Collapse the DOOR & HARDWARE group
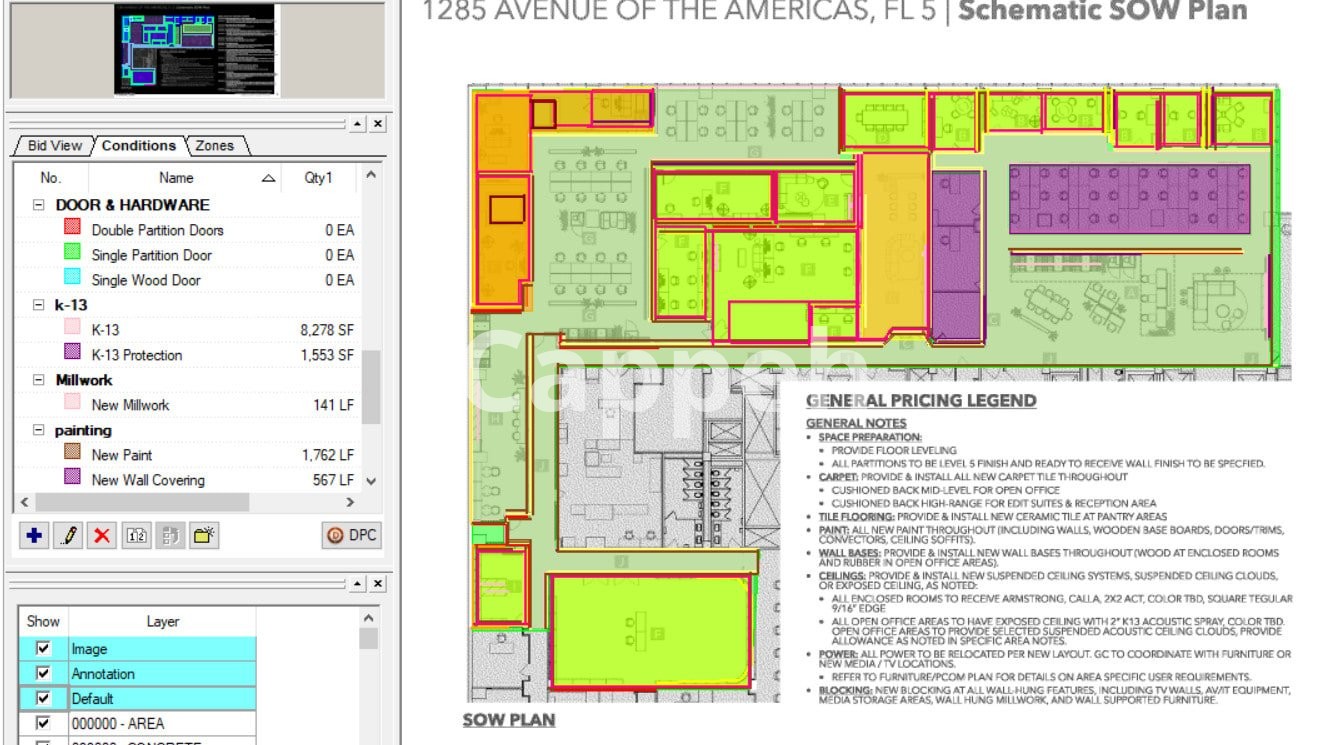Image resolution: width=1318 pixels, height=745 pixels. pyautogui.click(x=39, y=205)
